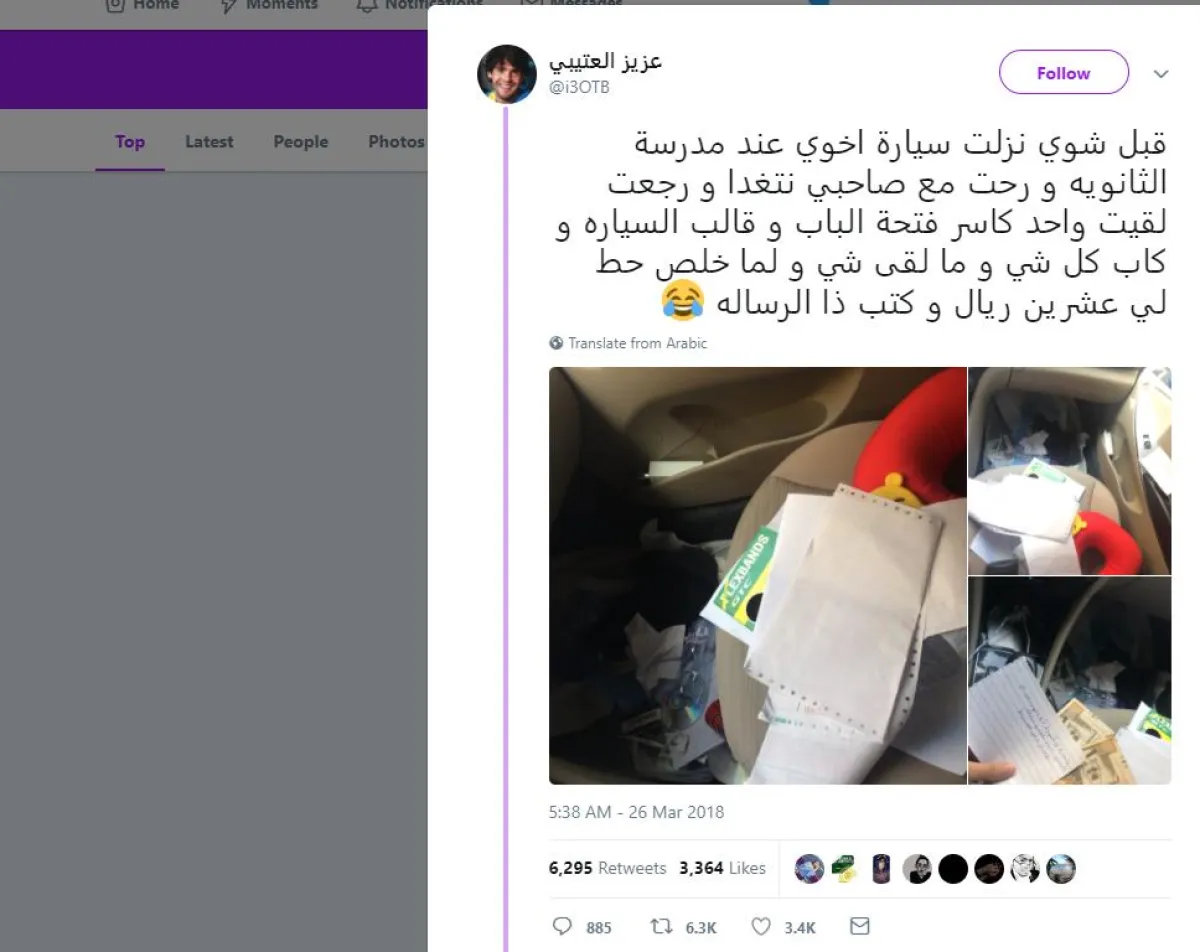The width and height of the screenshot is (1200, 952).
Task: Open the @i3OTB profile avatar
Action: point(507,74)
